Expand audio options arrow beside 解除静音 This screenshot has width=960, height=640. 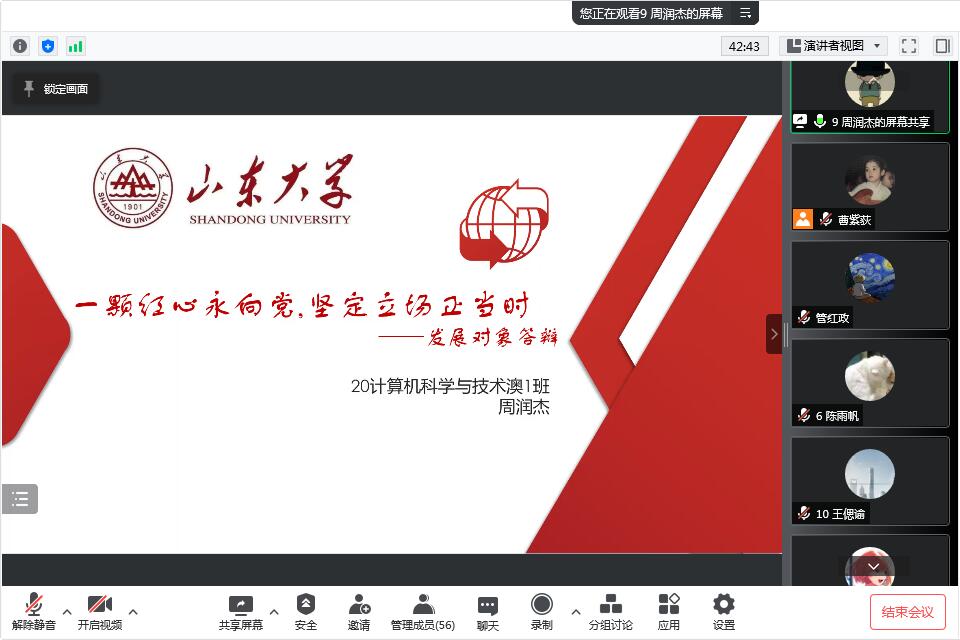[x=67, y=612]
